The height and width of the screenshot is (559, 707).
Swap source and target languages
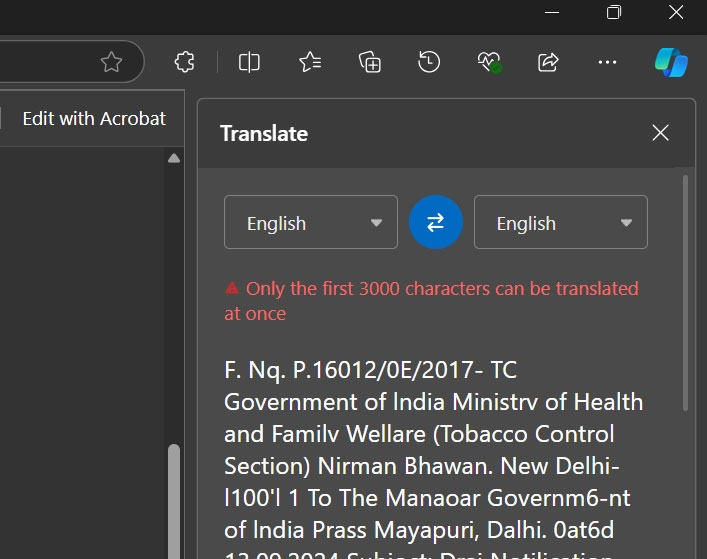(436, 222)
